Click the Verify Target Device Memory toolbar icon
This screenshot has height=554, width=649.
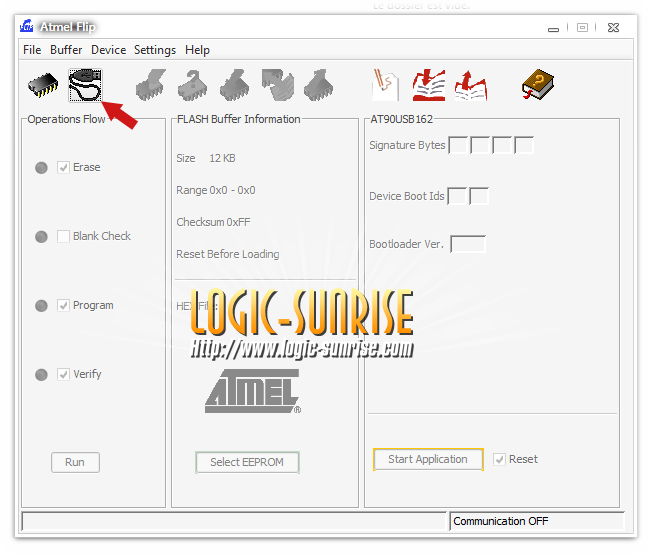tap(278, 85)
